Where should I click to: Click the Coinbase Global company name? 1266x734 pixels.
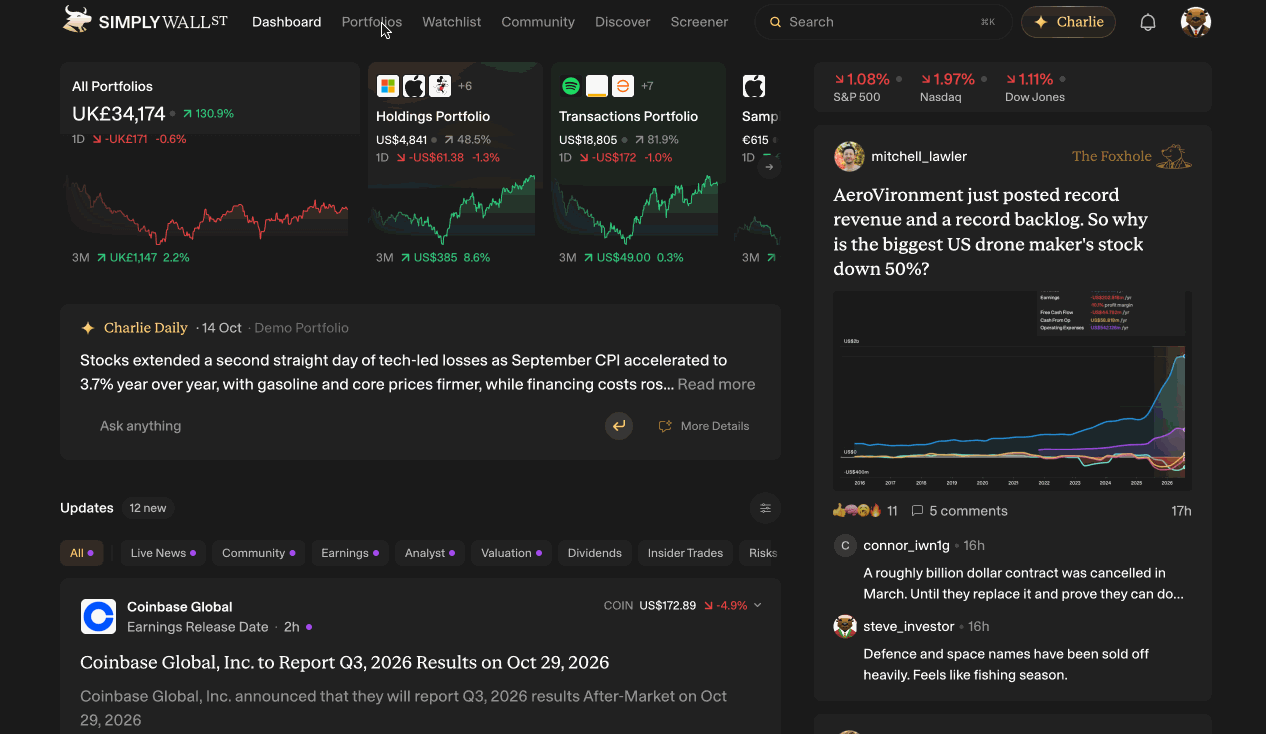179,607
